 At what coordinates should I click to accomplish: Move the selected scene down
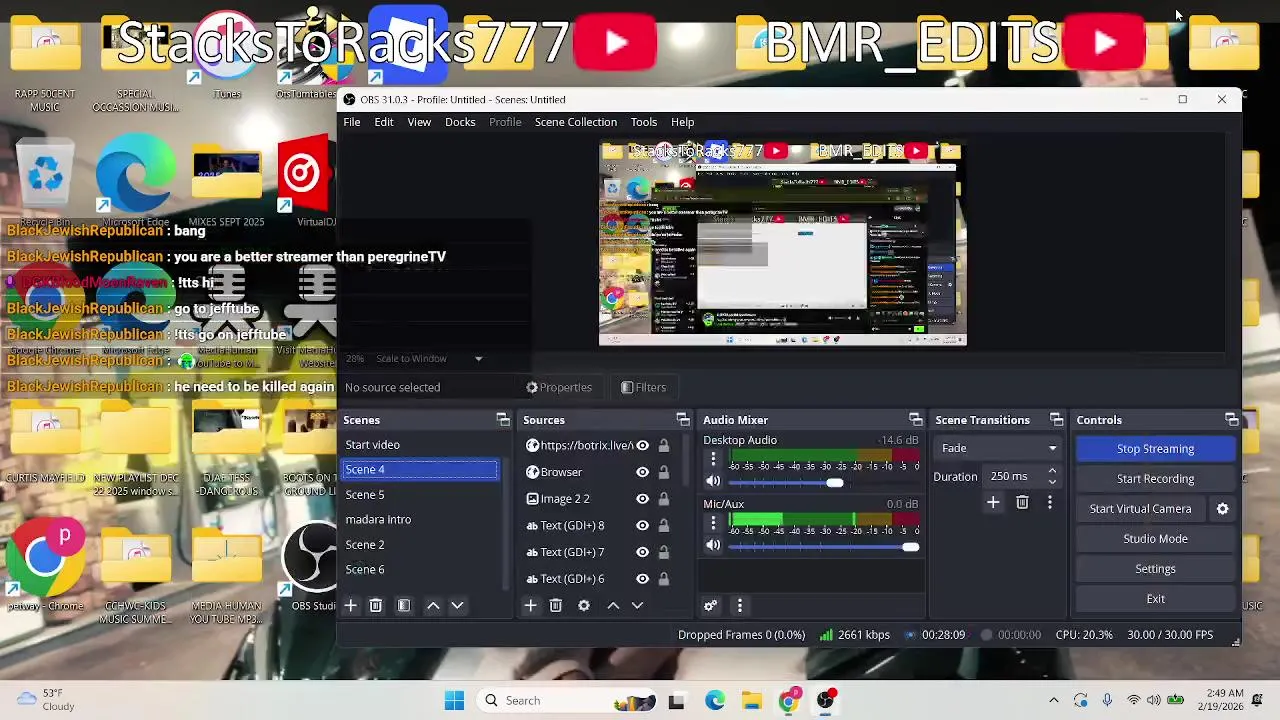(457, 605)
